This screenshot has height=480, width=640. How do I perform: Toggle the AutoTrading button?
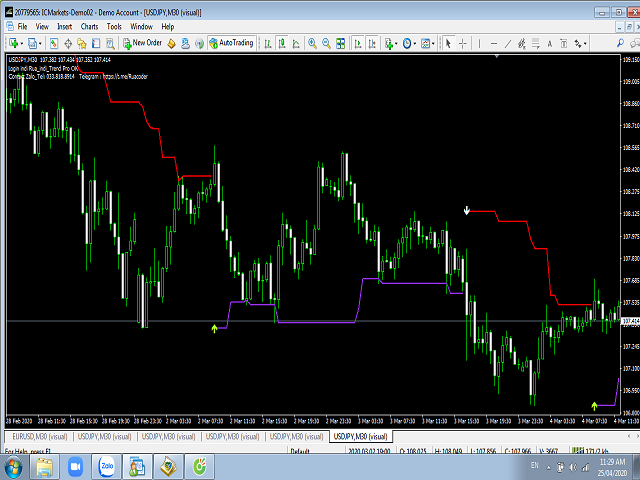point(231,43)
